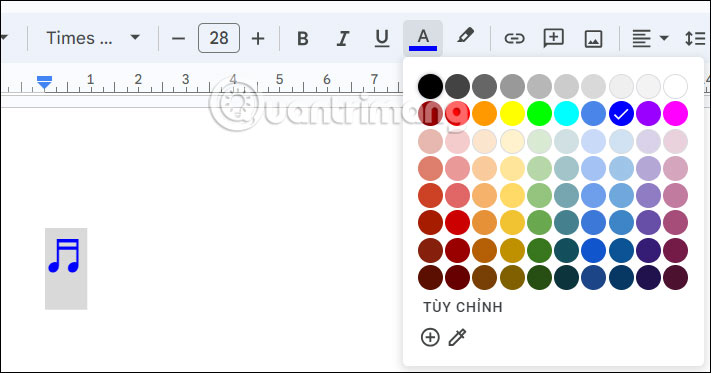The width and height of the screenshot is (711, 373).
Task: Choose the orange color swatch
Action: click(484, 114)
